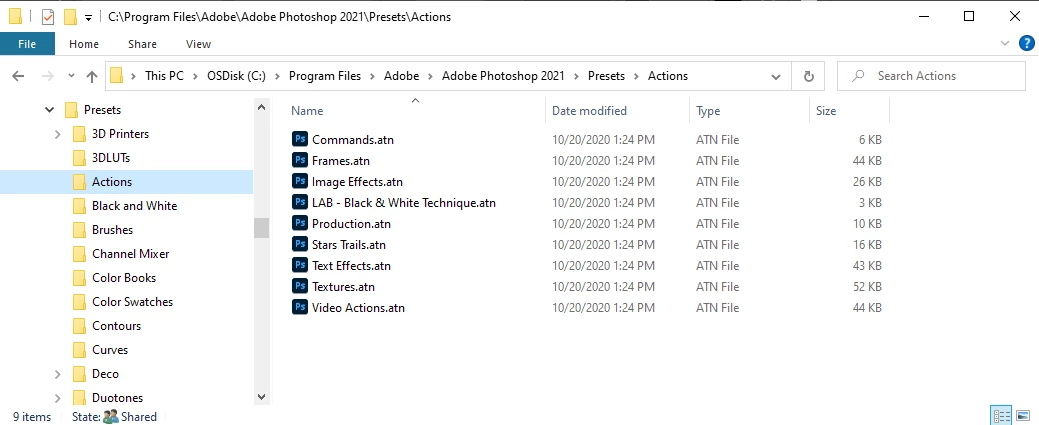Switch to Large icons view using status bar icon

pos(1023,416)
